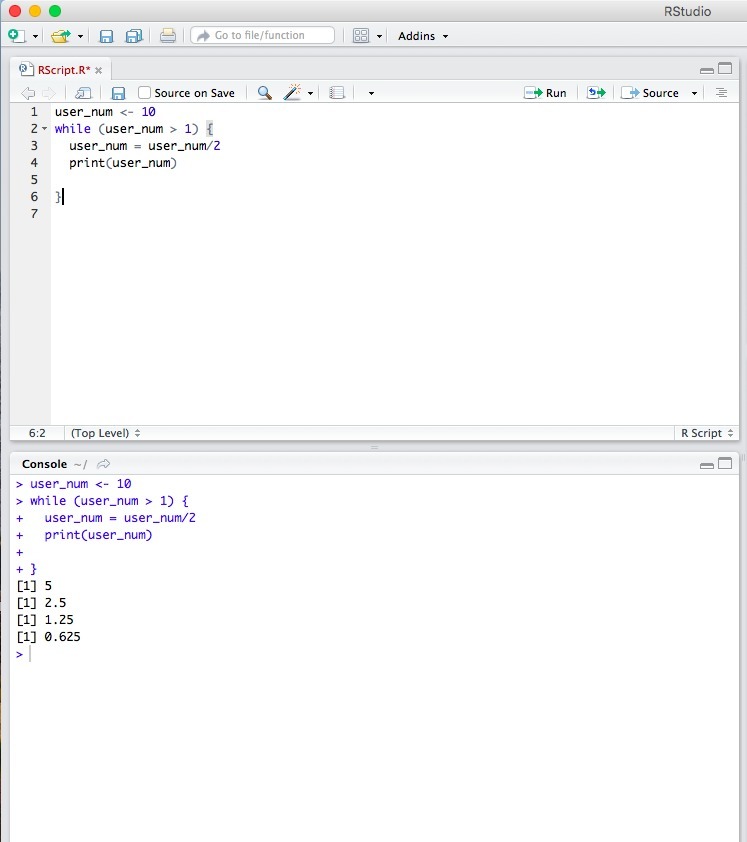747x842 pixels.
Task: Toggle the document outline button
Action: point(721,93)
